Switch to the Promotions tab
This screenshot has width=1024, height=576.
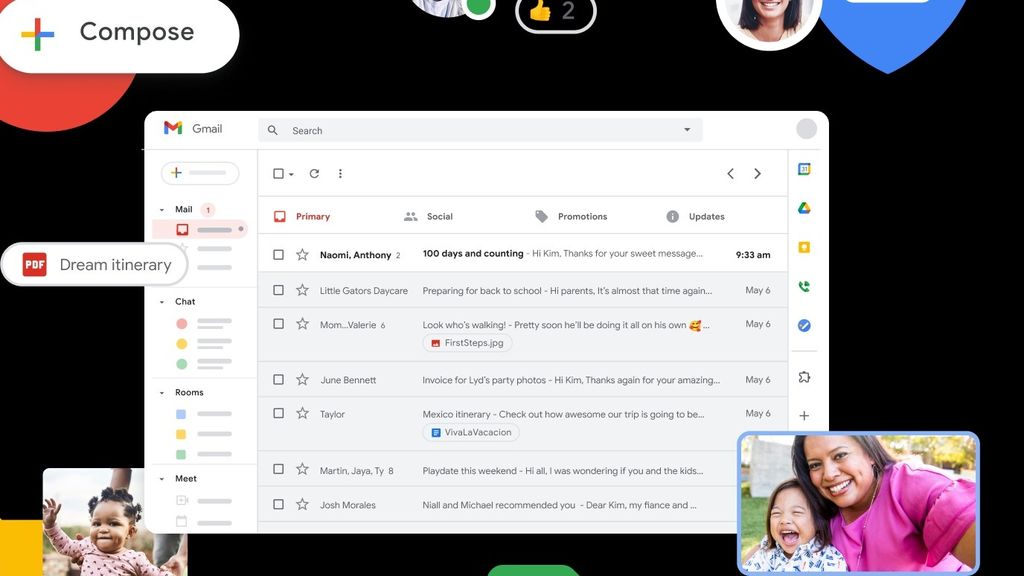[571, 216]
